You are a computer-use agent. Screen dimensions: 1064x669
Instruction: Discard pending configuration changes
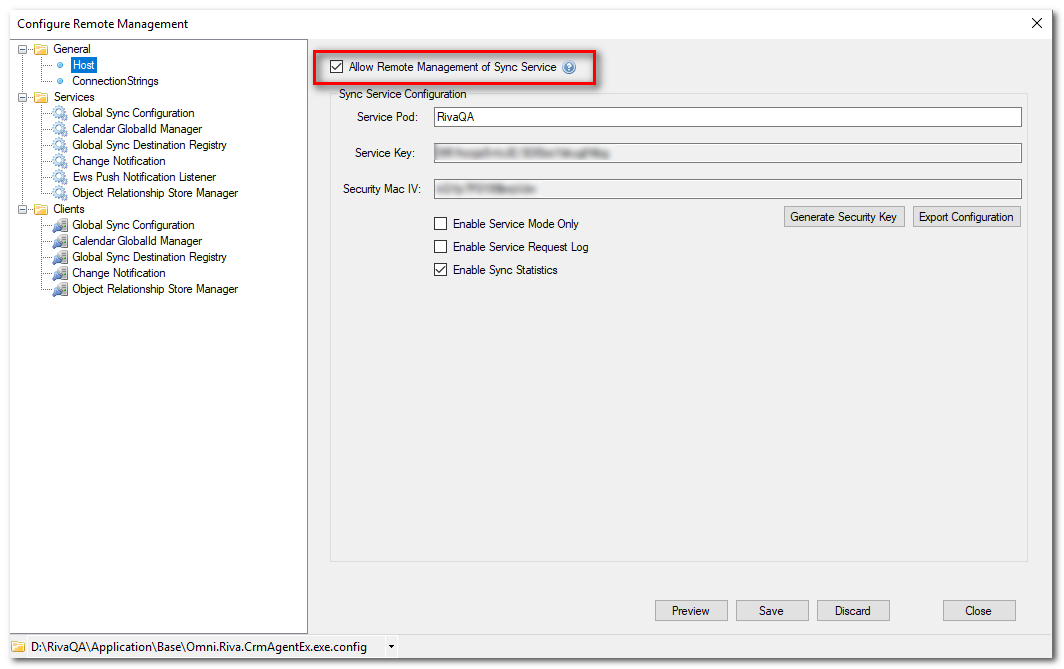[x=853, y=610]
